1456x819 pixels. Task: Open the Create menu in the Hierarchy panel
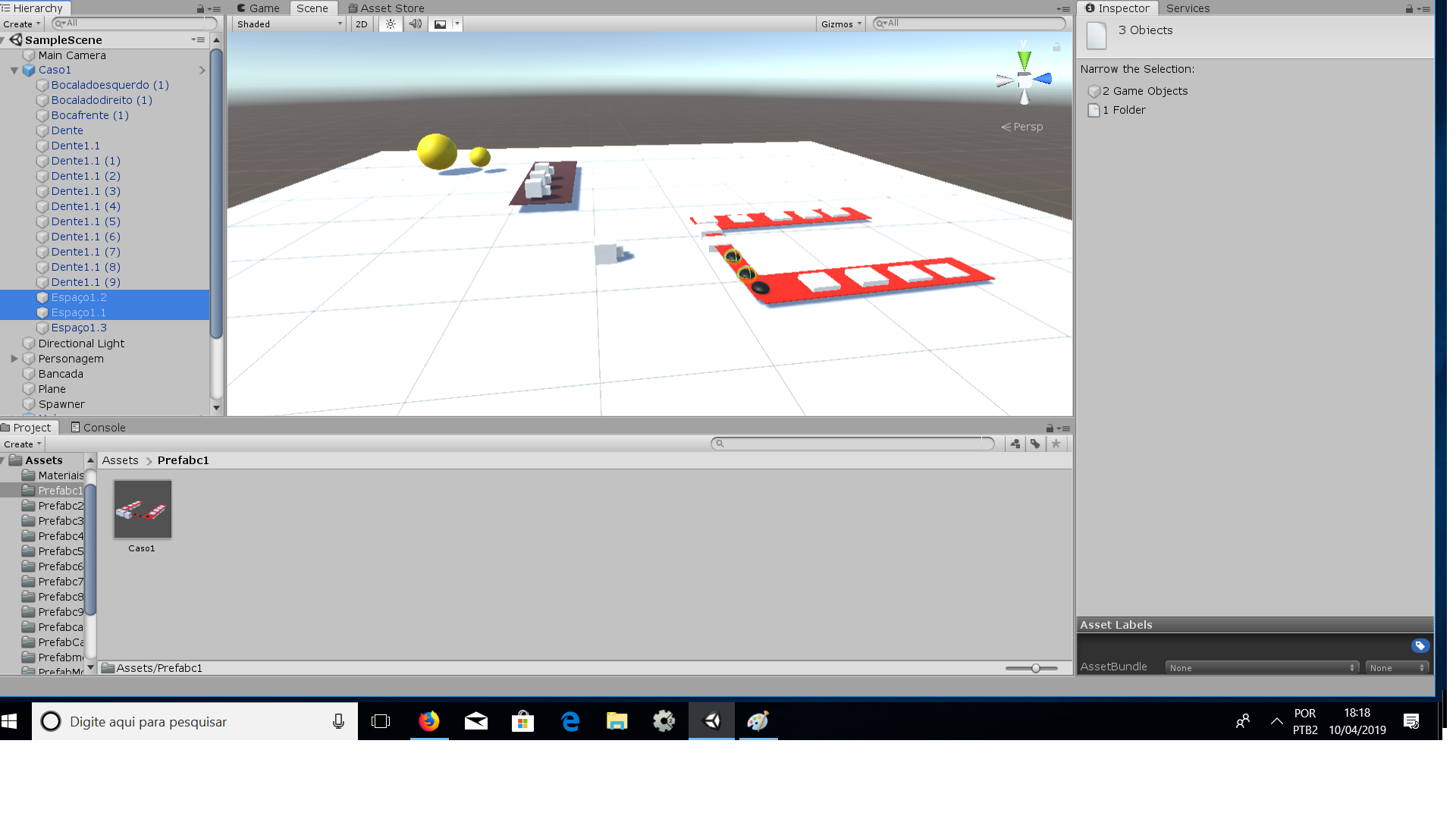point(20,24)
